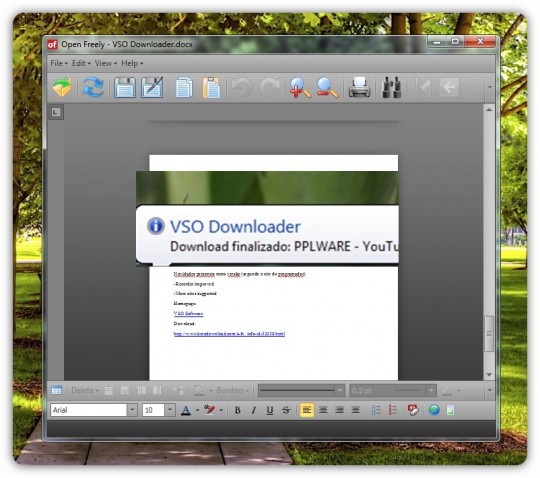Open Find with the binoculars icon
The width and height of the screenshot is (540, 478).
pyautogui.click(x=392, y=87)
